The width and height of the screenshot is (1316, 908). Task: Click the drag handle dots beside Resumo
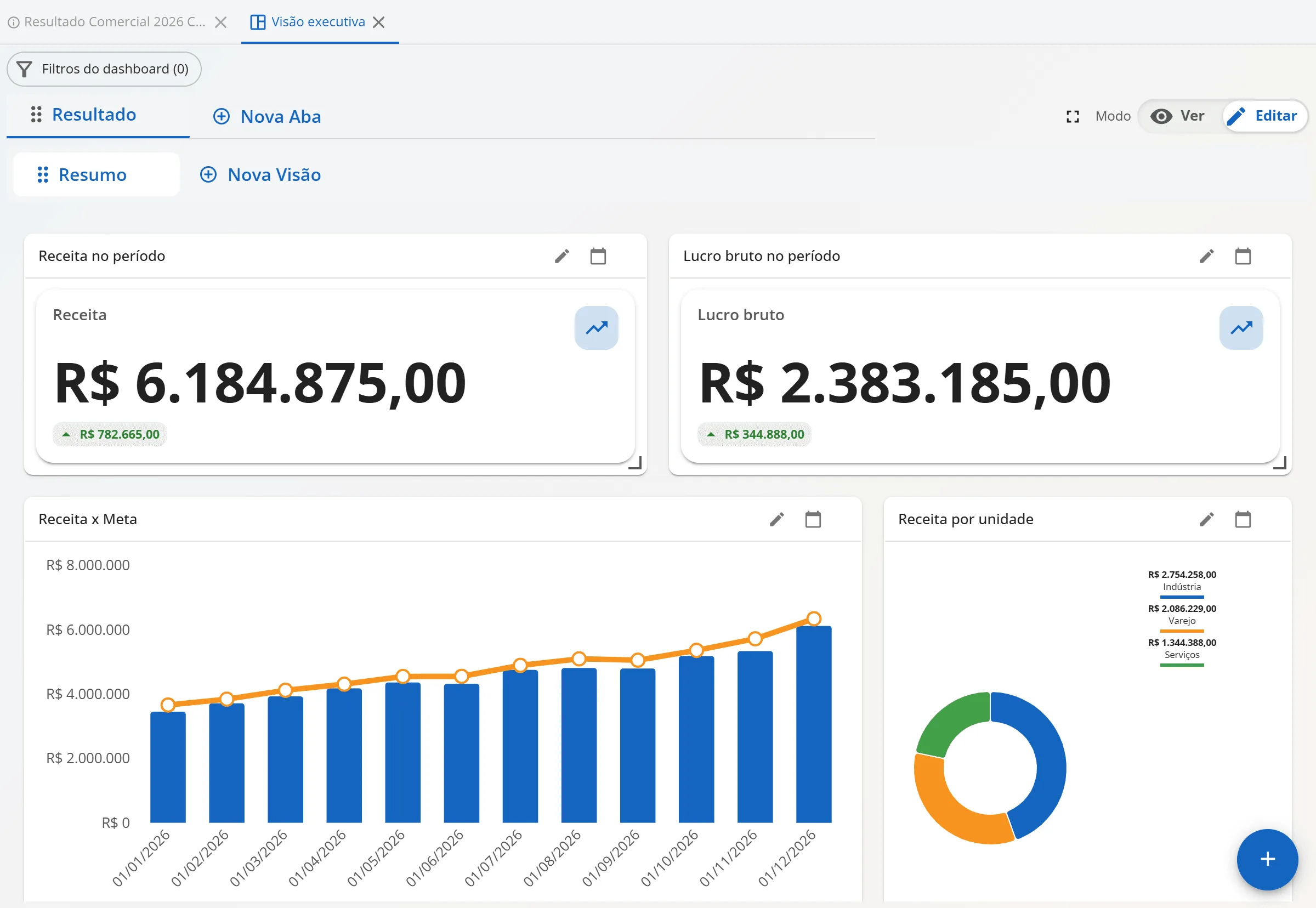(43, 175)
